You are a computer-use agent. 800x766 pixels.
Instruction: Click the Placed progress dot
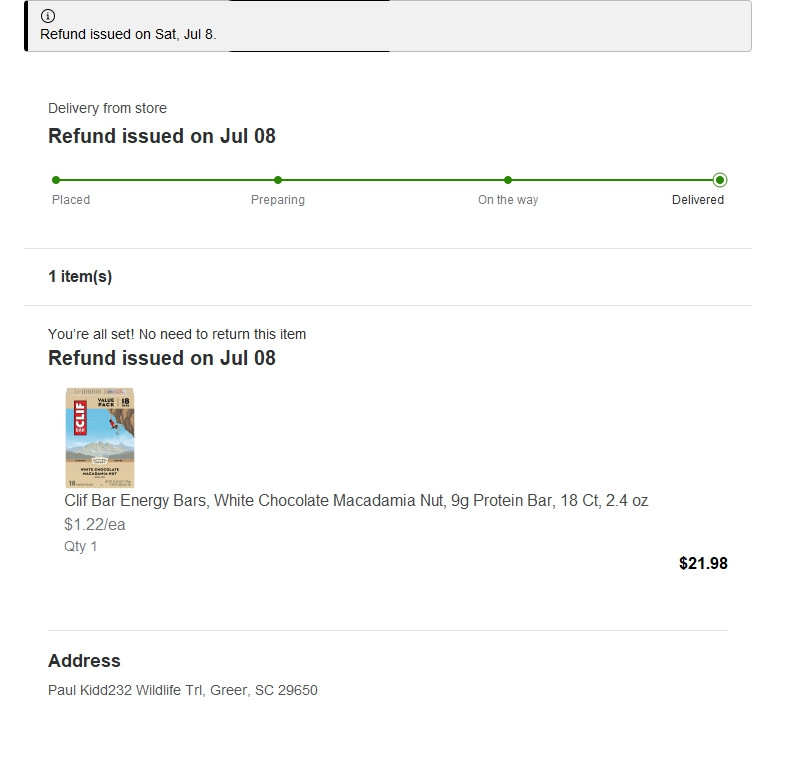click(56, 180)
